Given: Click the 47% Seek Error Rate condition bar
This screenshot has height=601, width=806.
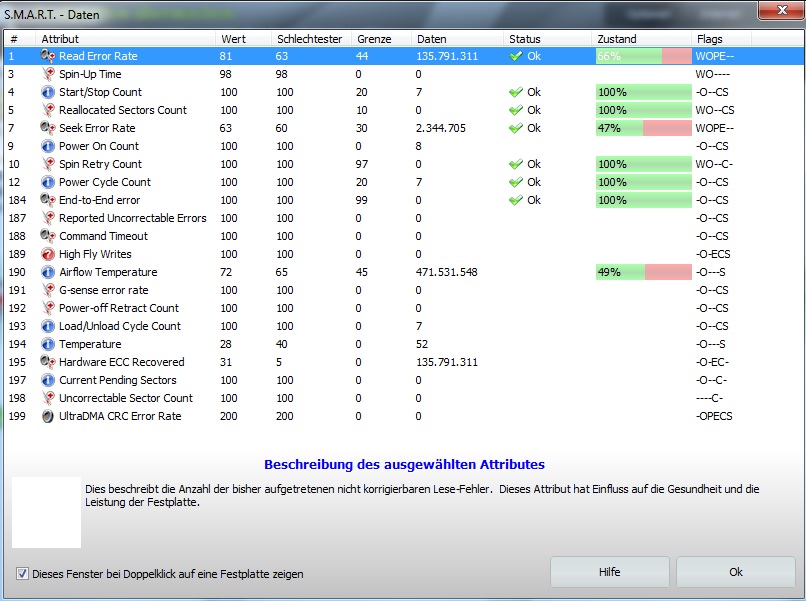Looking at the screenshot, I should [x=644, y=128].
